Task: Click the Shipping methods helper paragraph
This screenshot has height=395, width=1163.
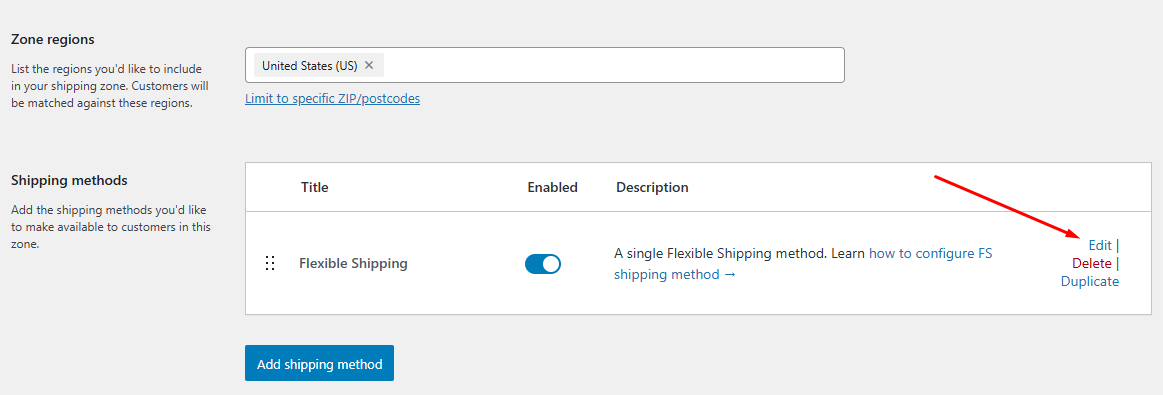Action: pos(111,228)
